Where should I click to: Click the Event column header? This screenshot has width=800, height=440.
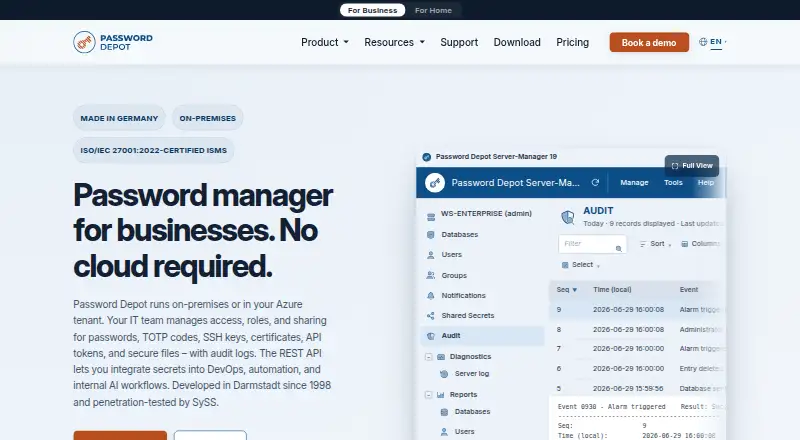tap(689, 289)
